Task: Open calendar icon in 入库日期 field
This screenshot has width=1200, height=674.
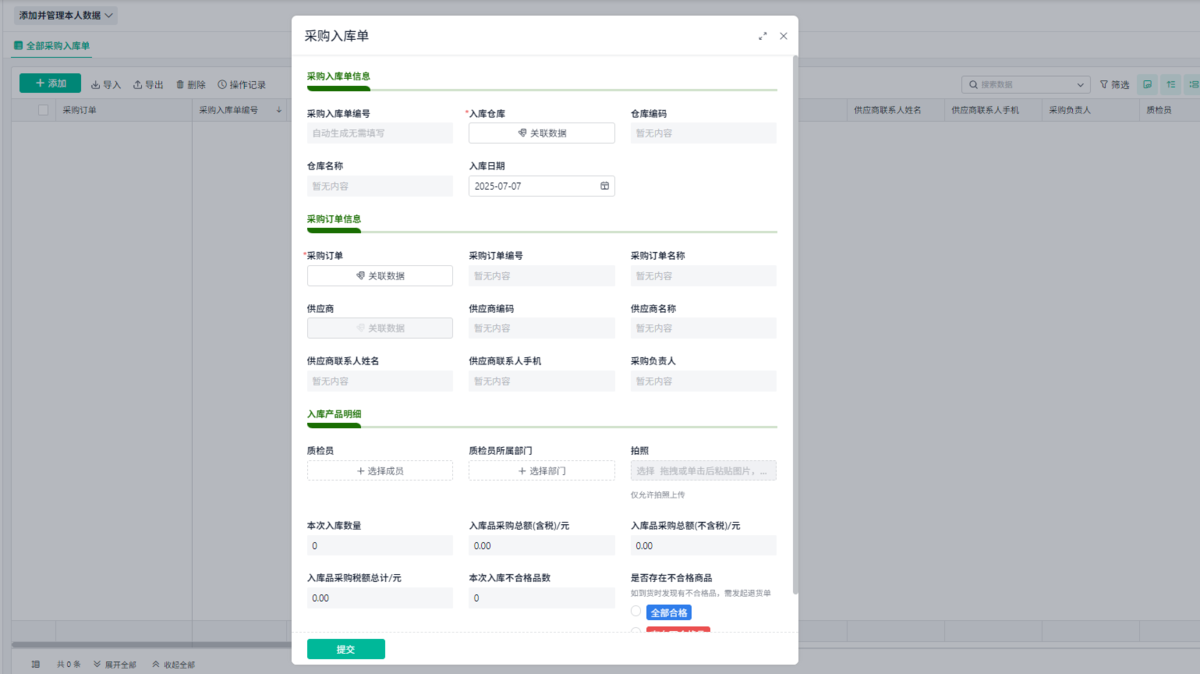Action: click(604, 186)
